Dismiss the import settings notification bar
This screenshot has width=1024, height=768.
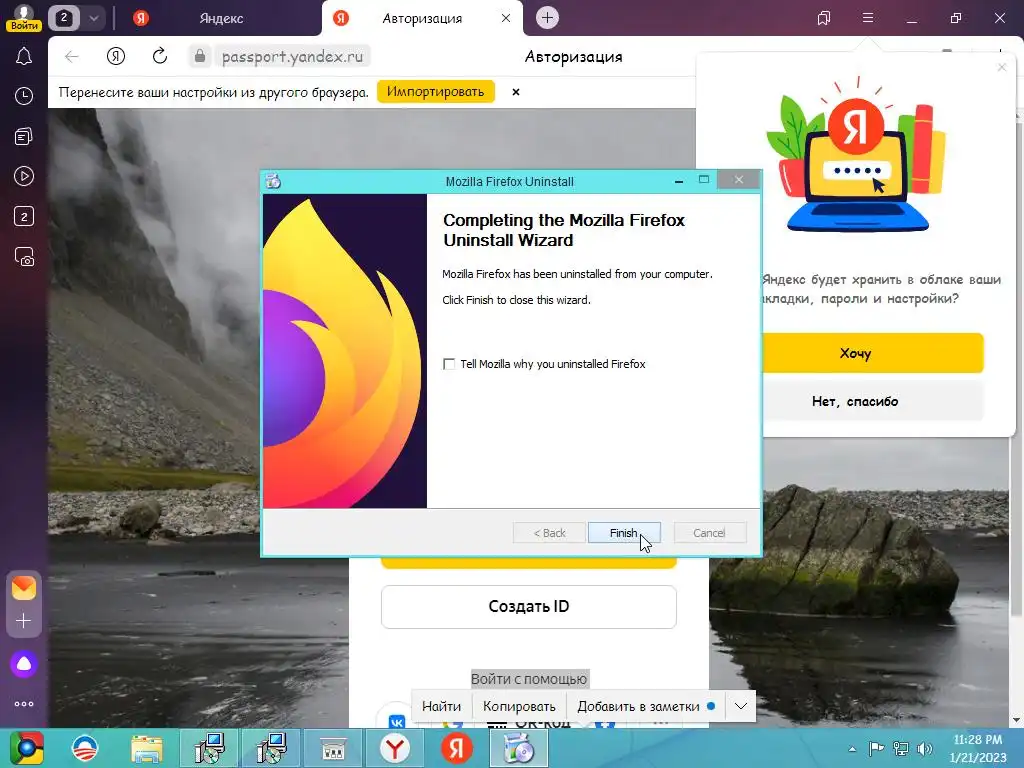click(516, 92)
